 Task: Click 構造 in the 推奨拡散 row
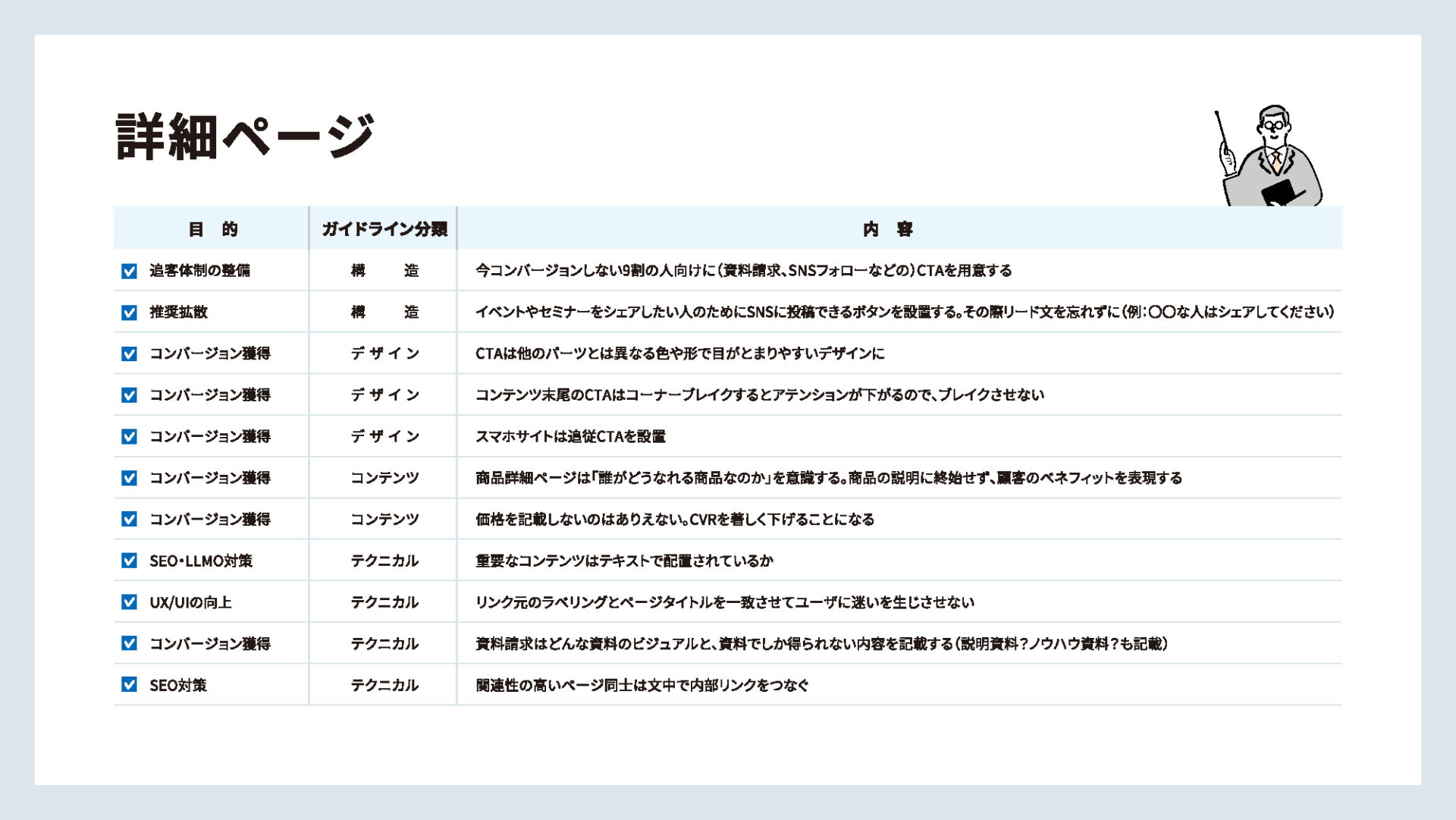[x=384, y=313]
